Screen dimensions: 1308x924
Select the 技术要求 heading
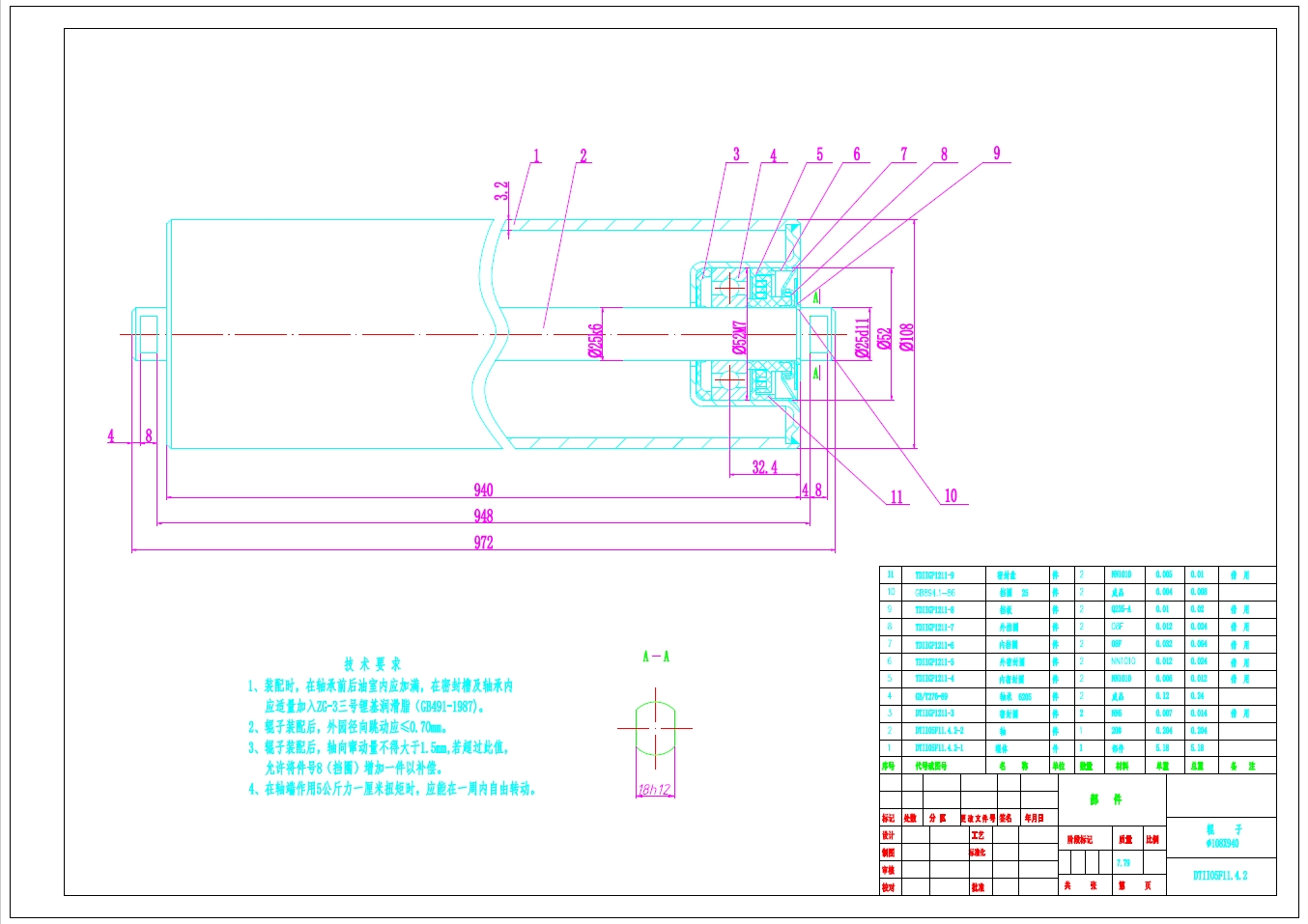point(372,664)
